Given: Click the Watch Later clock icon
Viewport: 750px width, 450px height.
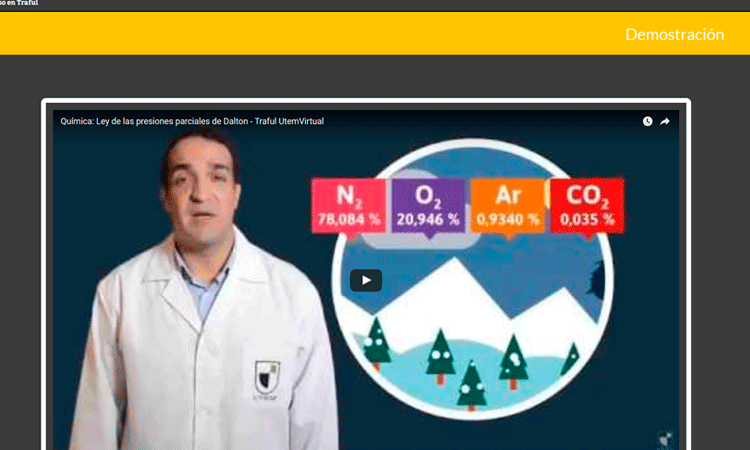Looking at the screenshot, I should (647, 121).
